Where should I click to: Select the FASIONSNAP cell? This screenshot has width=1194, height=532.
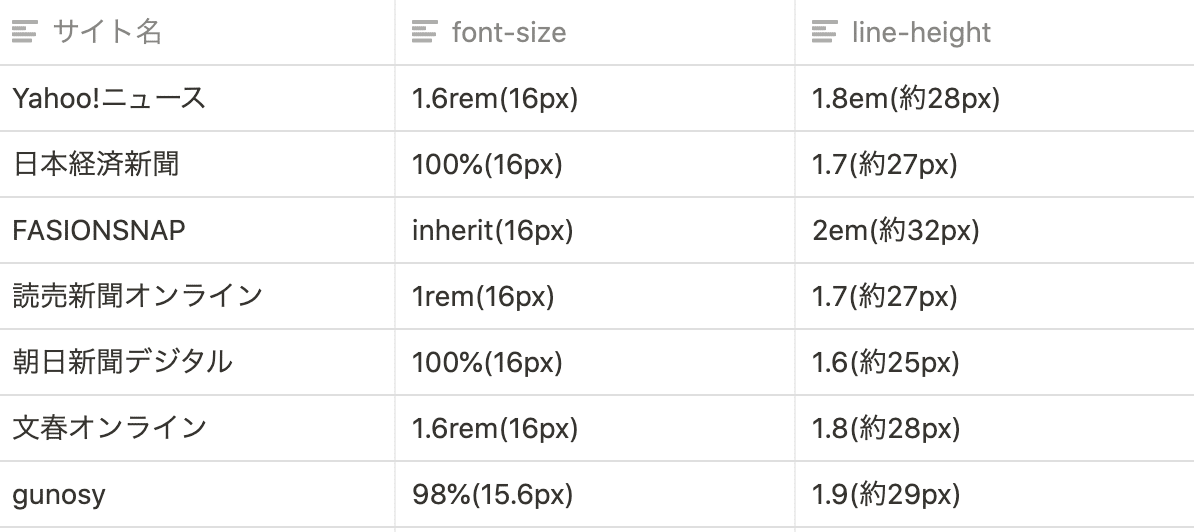click(99, 230)
